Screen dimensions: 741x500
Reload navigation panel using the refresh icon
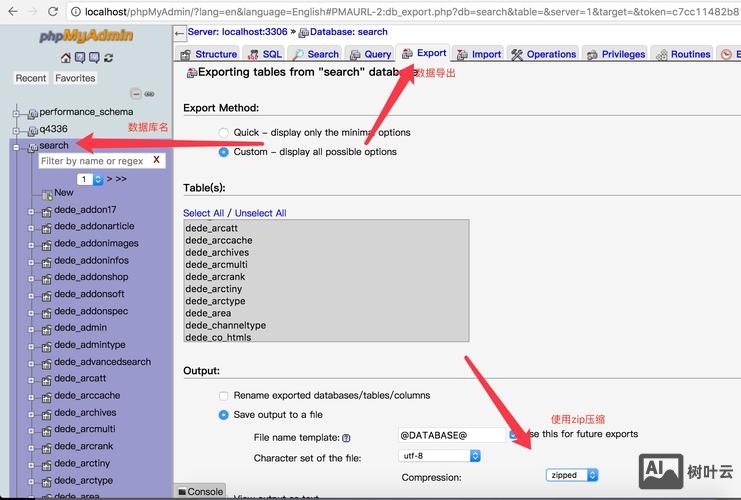[x=106, y=58]
